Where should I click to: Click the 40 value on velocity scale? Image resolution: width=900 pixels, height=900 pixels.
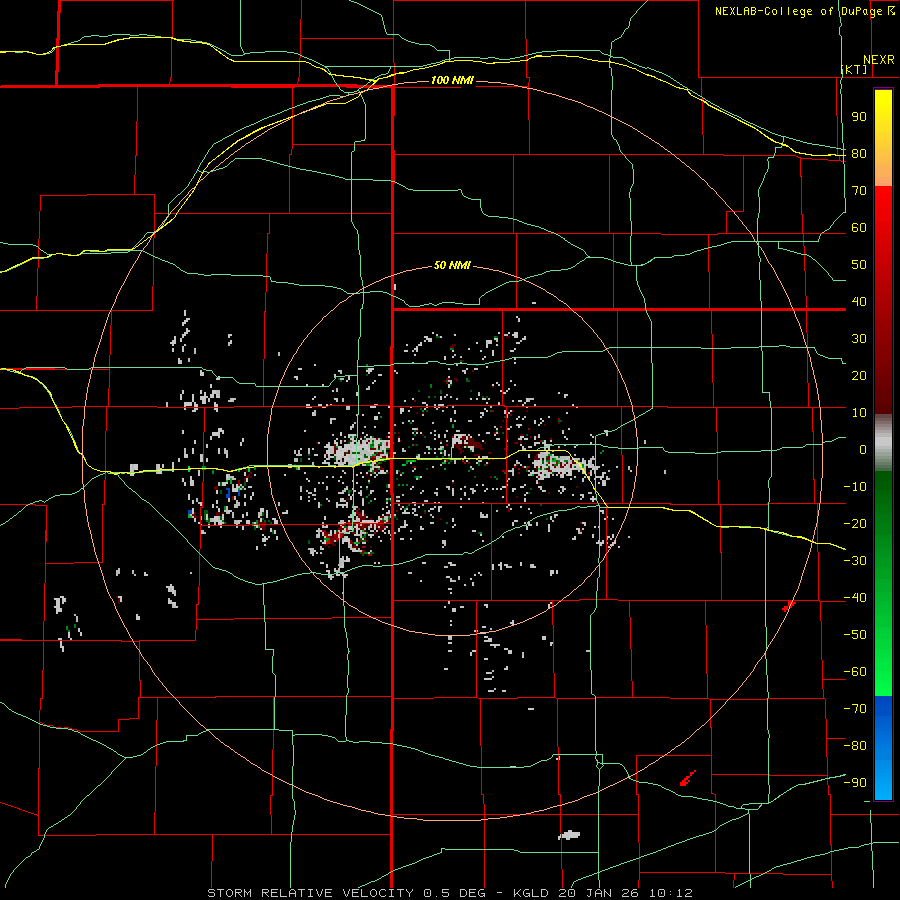(x=859, y=301)
